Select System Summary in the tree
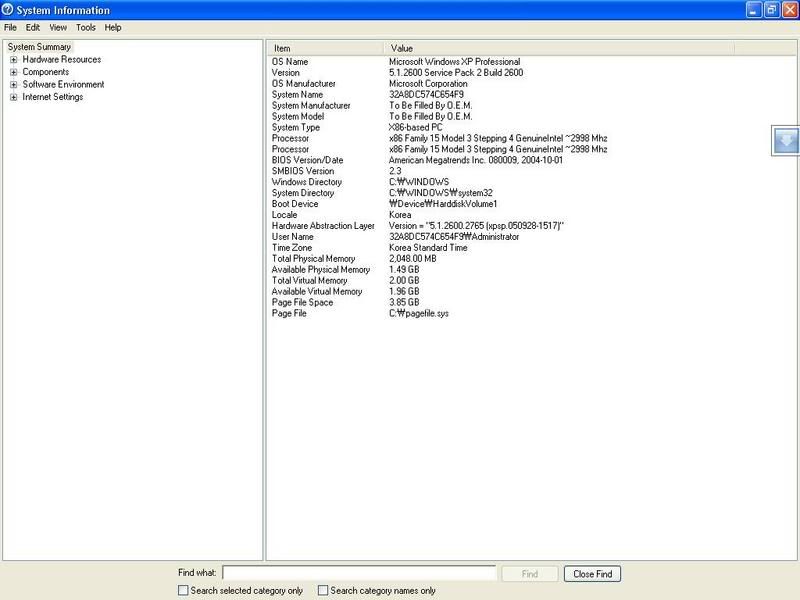Viewport: 800px width, 600px height. click(39, 47)
